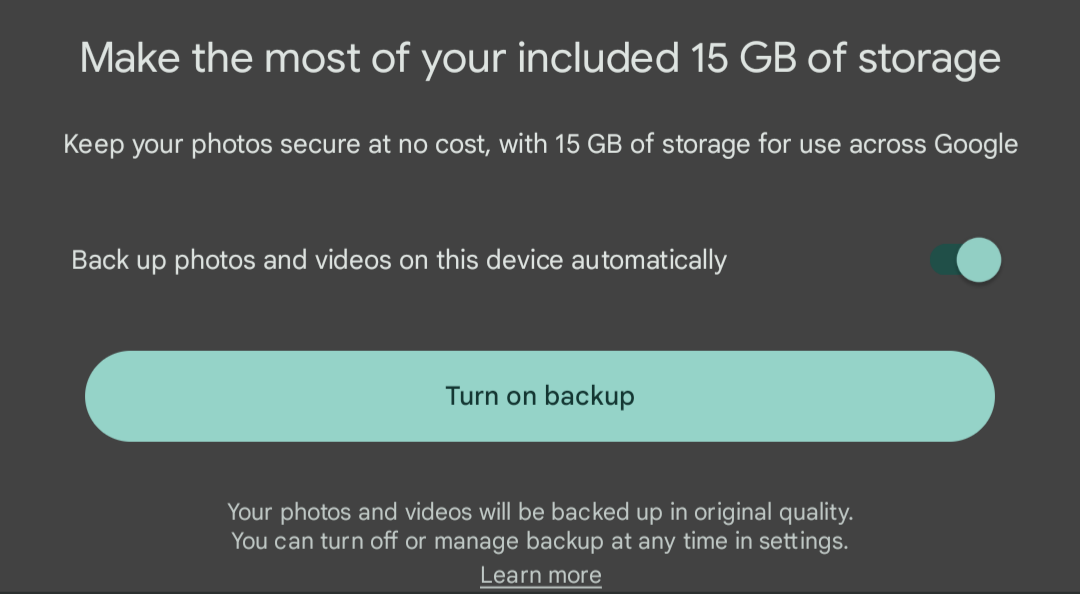Click the word 'settings' in the footer

pyautogui.click(x=803, y=541)
